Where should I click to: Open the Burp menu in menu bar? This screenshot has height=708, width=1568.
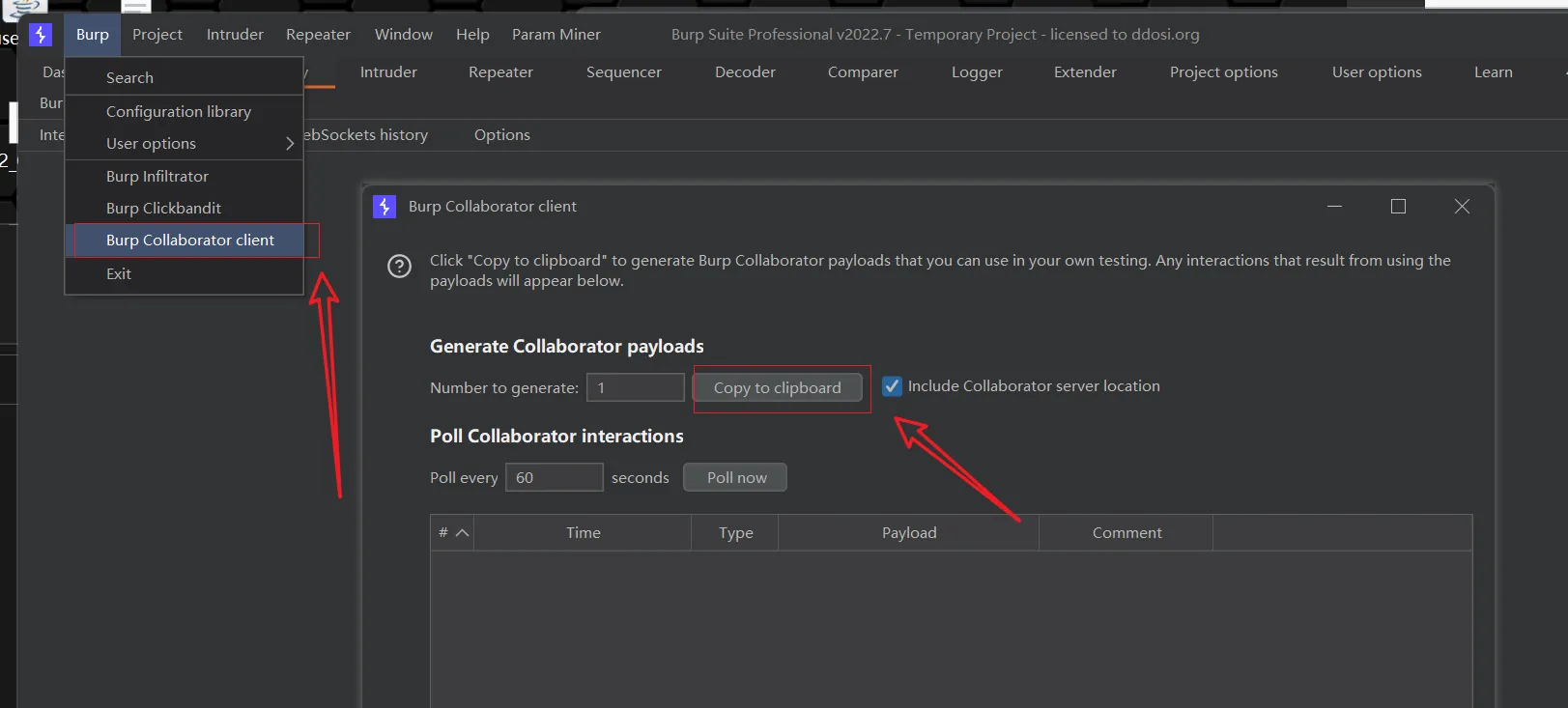(x=93, y=35)
